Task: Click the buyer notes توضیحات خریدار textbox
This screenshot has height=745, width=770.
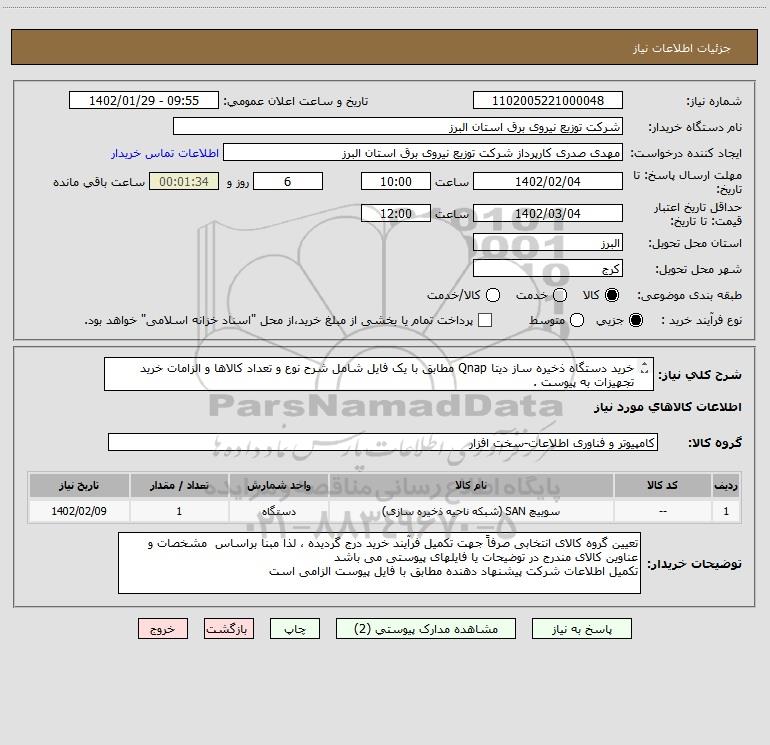Action: point(379,563)
